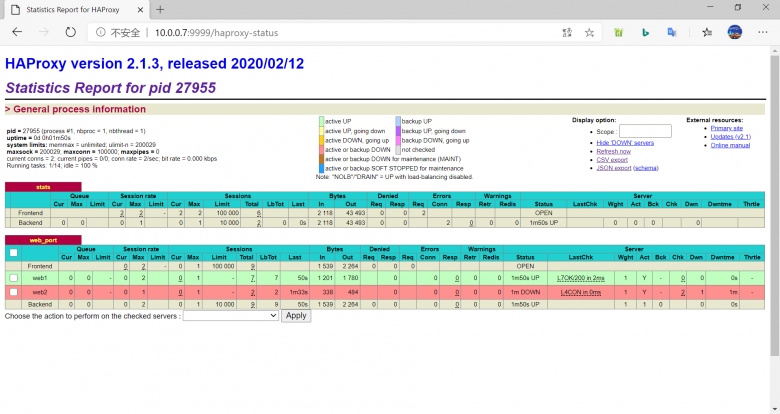Open a new tab with the plus button
Image resolution: width=780 pixels, height=414 pixels.
coord(160,9)
